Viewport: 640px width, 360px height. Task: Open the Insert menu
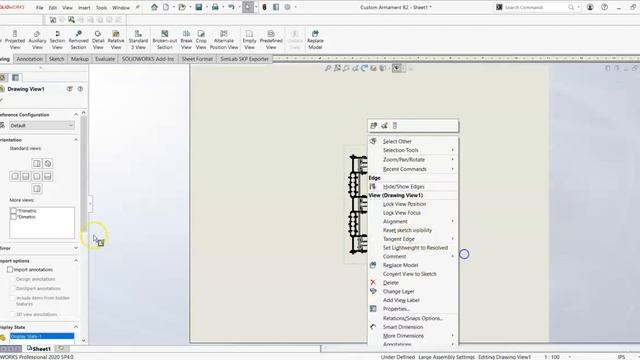pos(84,7)
